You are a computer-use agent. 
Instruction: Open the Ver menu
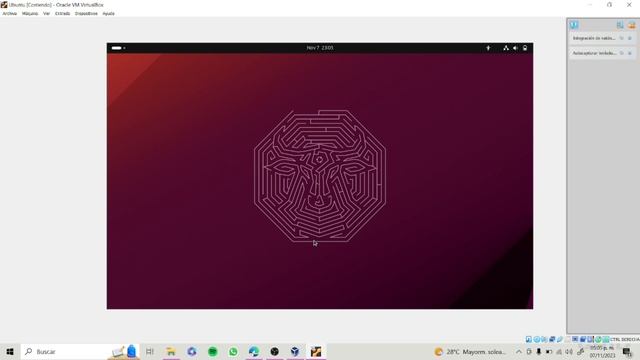(x=47, y=13)
